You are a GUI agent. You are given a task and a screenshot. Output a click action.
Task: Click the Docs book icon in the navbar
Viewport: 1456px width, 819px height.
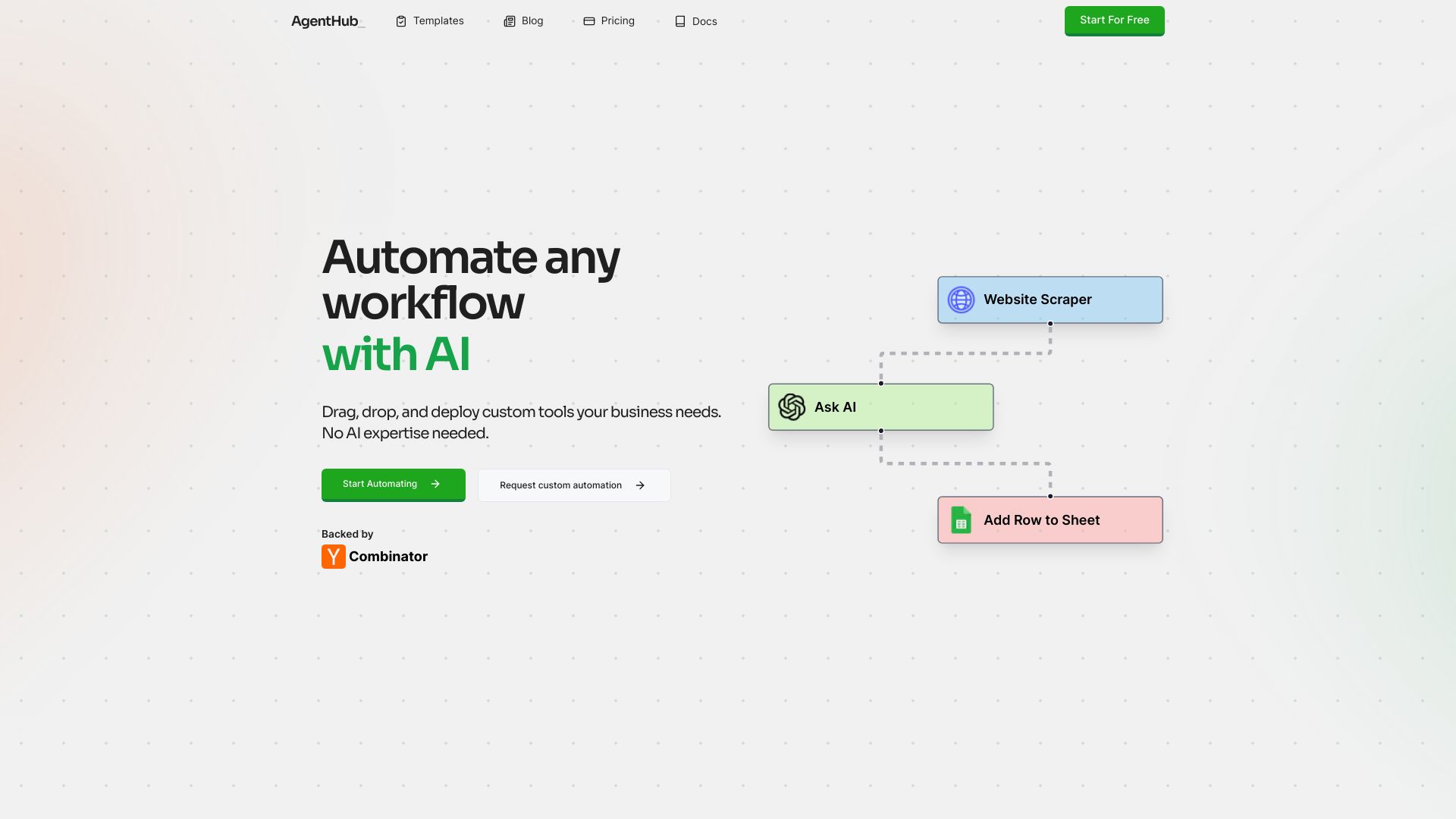tap(679, 21)
